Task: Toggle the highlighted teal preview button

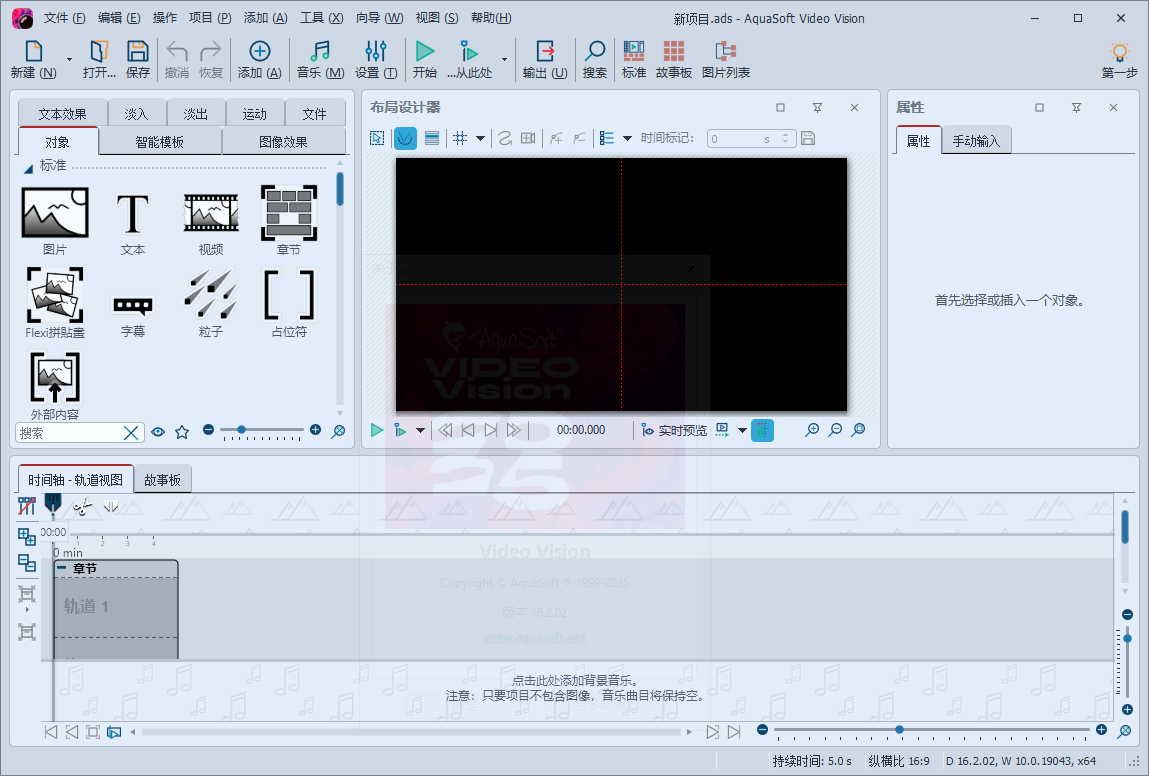Action: click(762, 430)
